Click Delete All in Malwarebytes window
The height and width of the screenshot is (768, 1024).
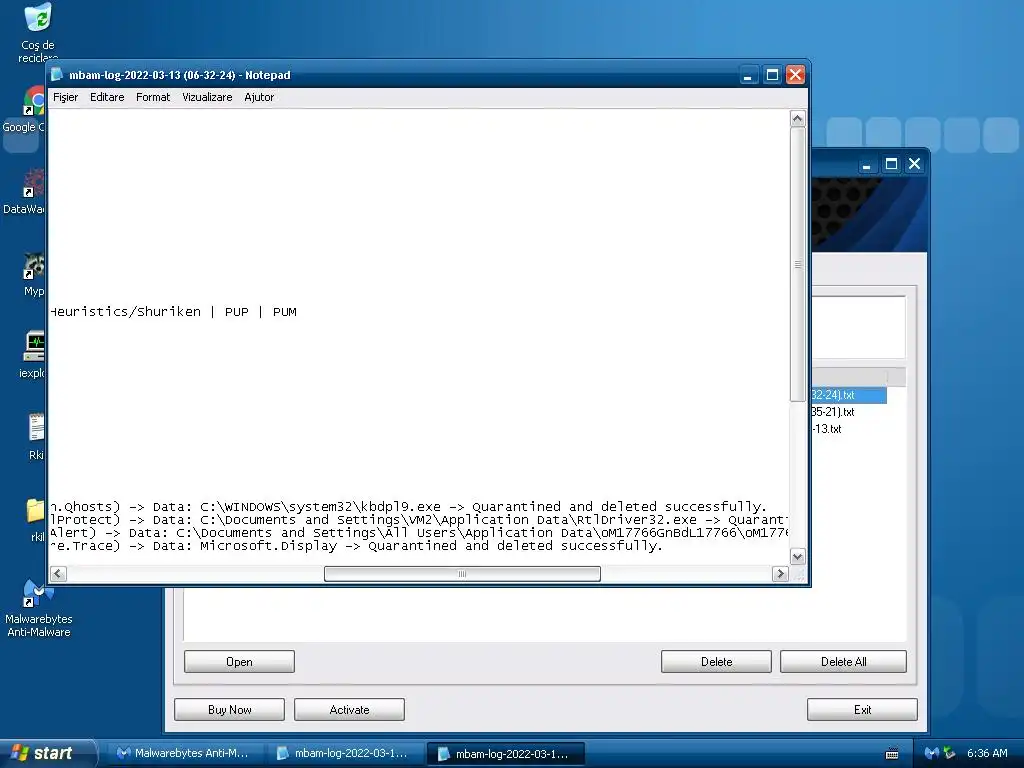(x=843, y=662)
